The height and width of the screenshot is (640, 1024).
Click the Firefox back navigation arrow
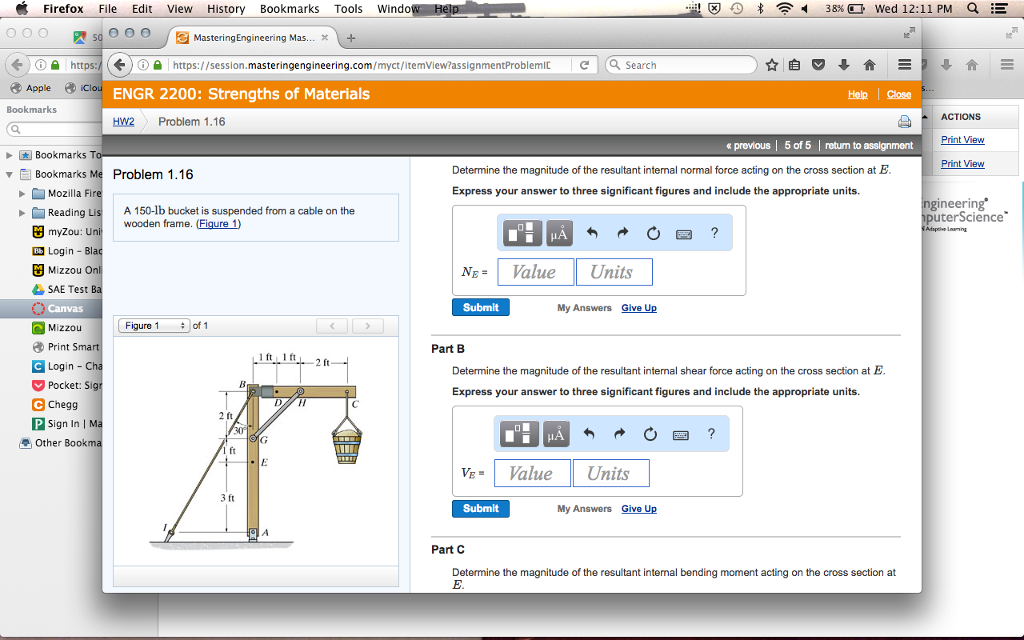[x=119, y=65]
